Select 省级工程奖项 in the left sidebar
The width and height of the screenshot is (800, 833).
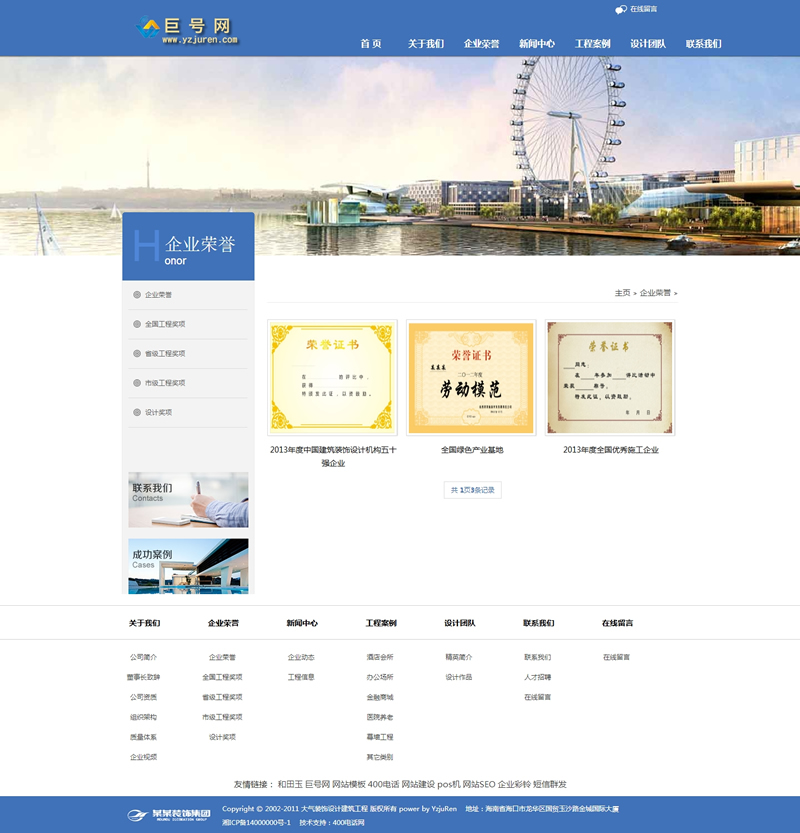(x=165, y=354)
